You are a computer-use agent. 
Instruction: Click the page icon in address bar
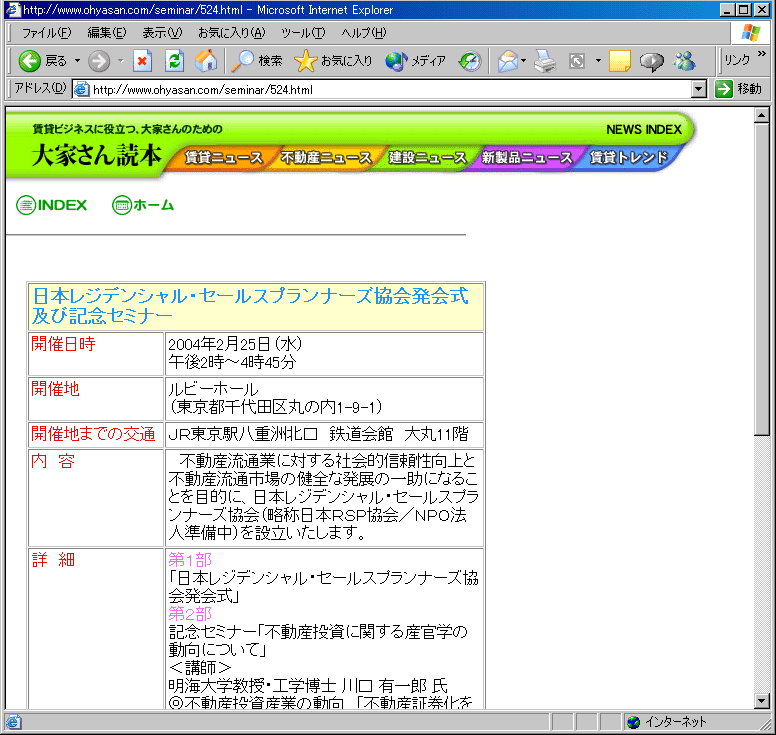point(82,89)
